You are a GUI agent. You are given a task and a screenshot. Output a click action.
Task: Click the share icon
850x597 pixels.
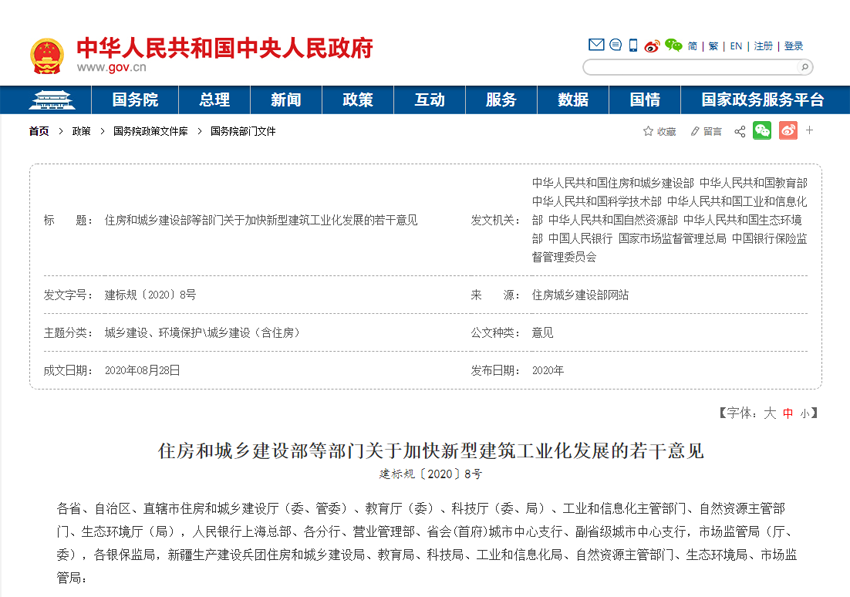(739, 131)
